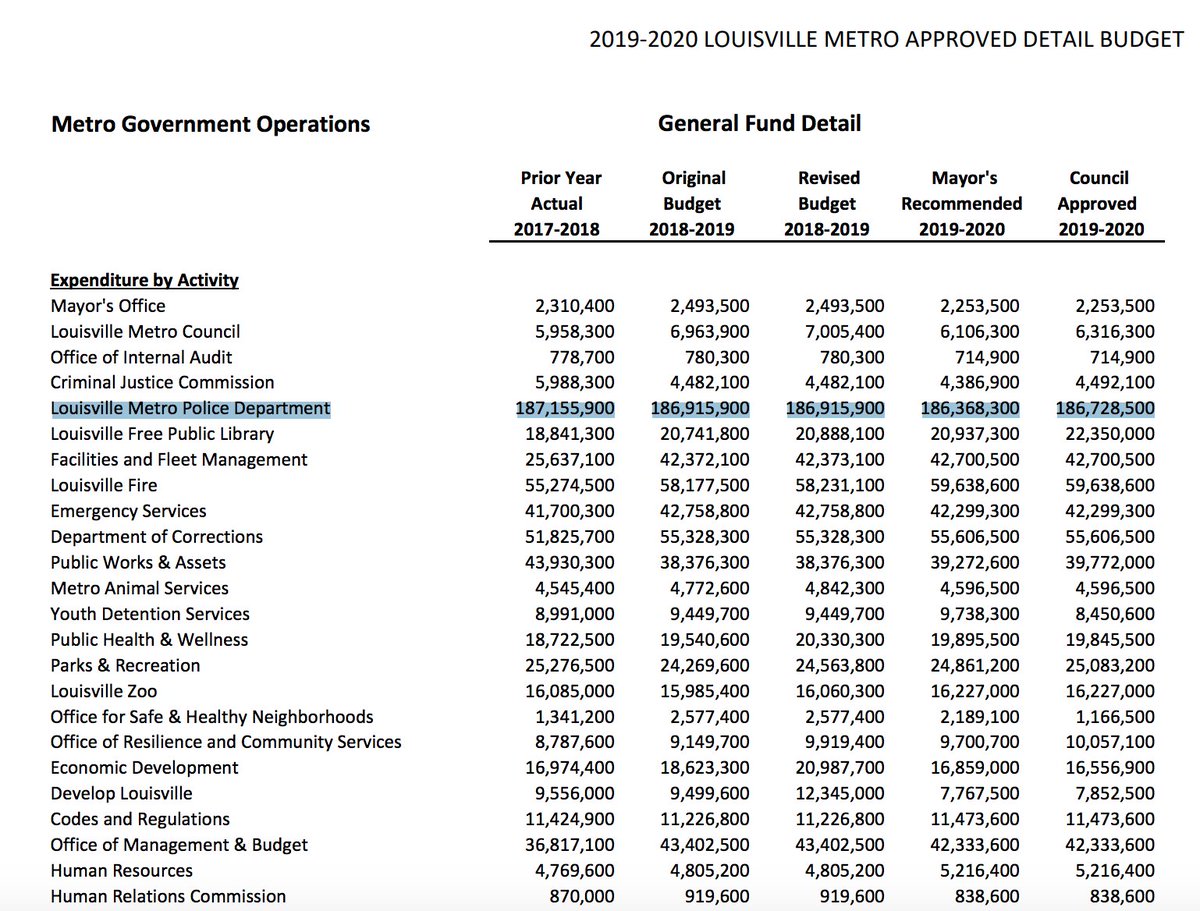Image resolution: width=1200 pixels, height=911 pixels.
Task: Click the 'Youth Detention Services' row label
Action: (150, 614)
